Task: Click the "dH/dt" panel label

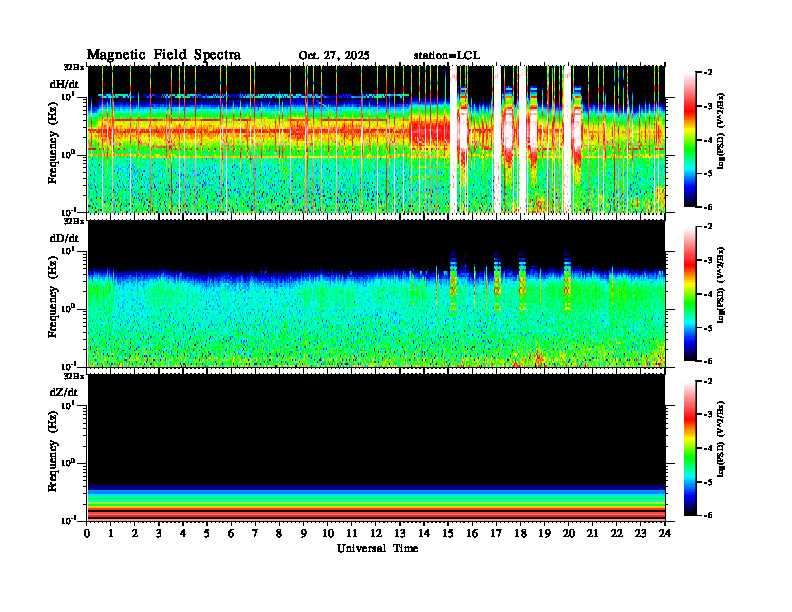Action: tap(64, 84)
